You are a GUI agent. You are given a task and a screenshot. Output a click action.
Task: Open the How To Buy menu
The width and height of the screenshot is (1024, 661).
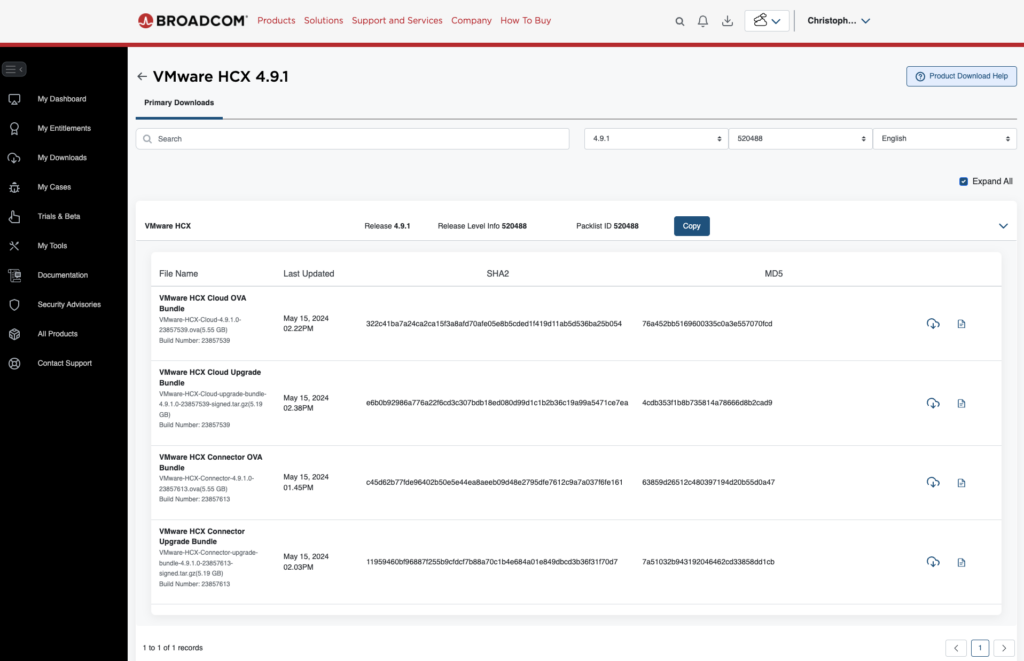pos(526,21)
